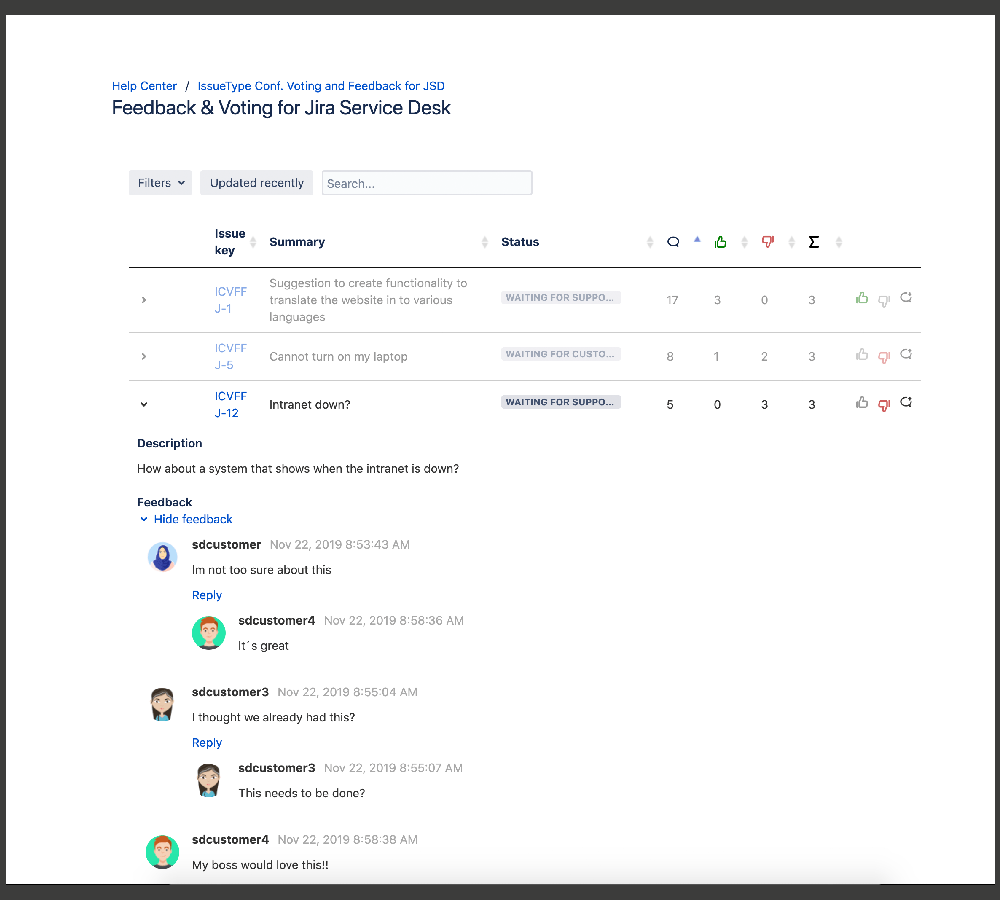Expand the ICVFFJ-5 issue row
Viewport: 1000px width, 900px height.
pyautogui.click(x=143, y=357)
